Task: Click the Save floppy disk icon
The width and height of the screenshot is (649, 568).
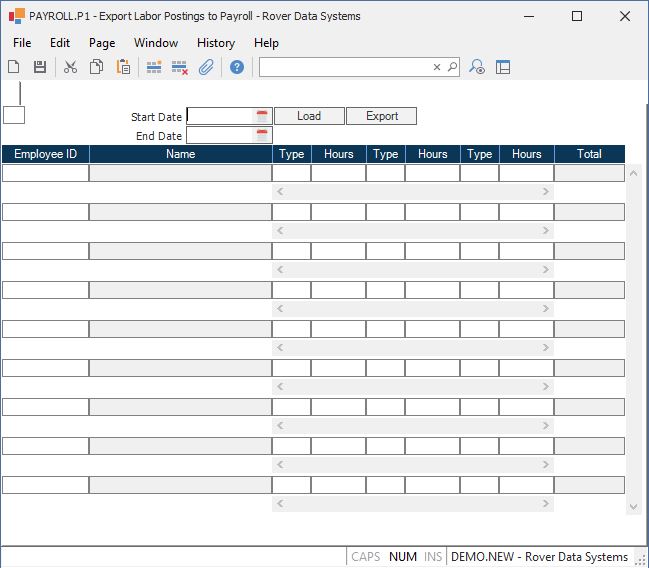Action: 40,67
